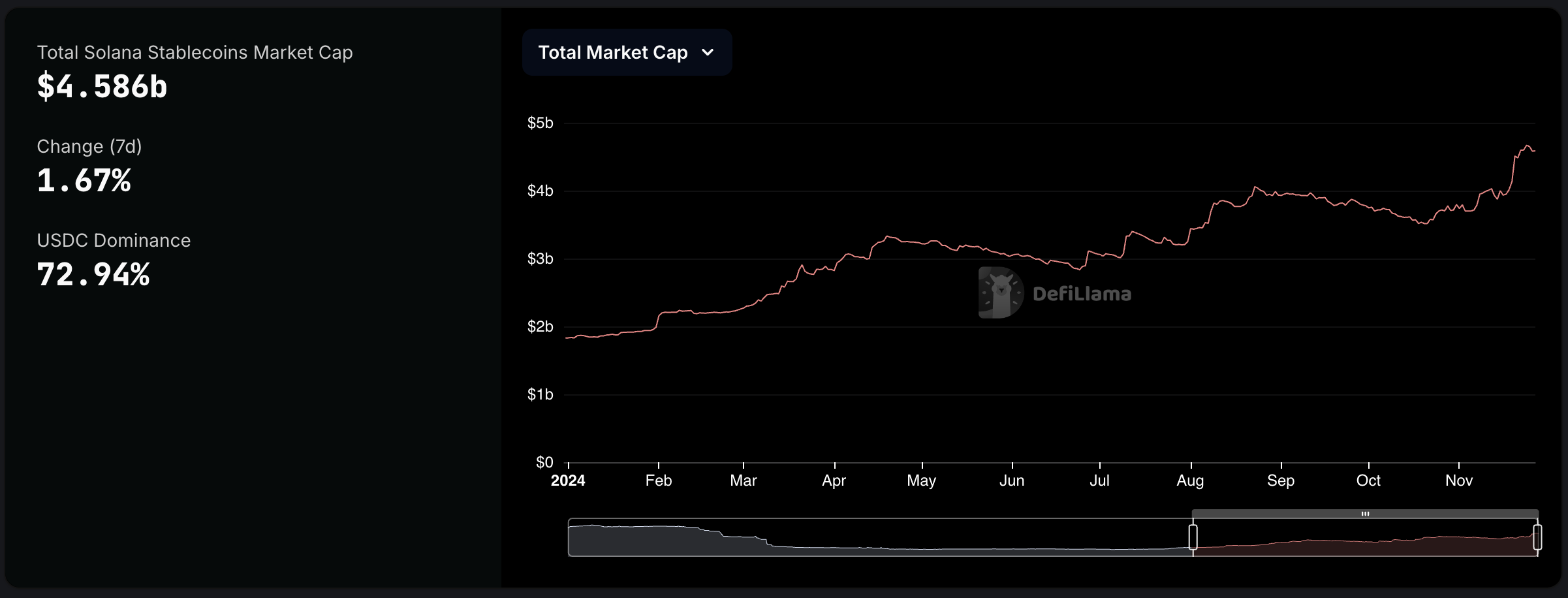Click the chart line near September
The width and height of the screenshot is (1568, 598).
pos(1281,193)
